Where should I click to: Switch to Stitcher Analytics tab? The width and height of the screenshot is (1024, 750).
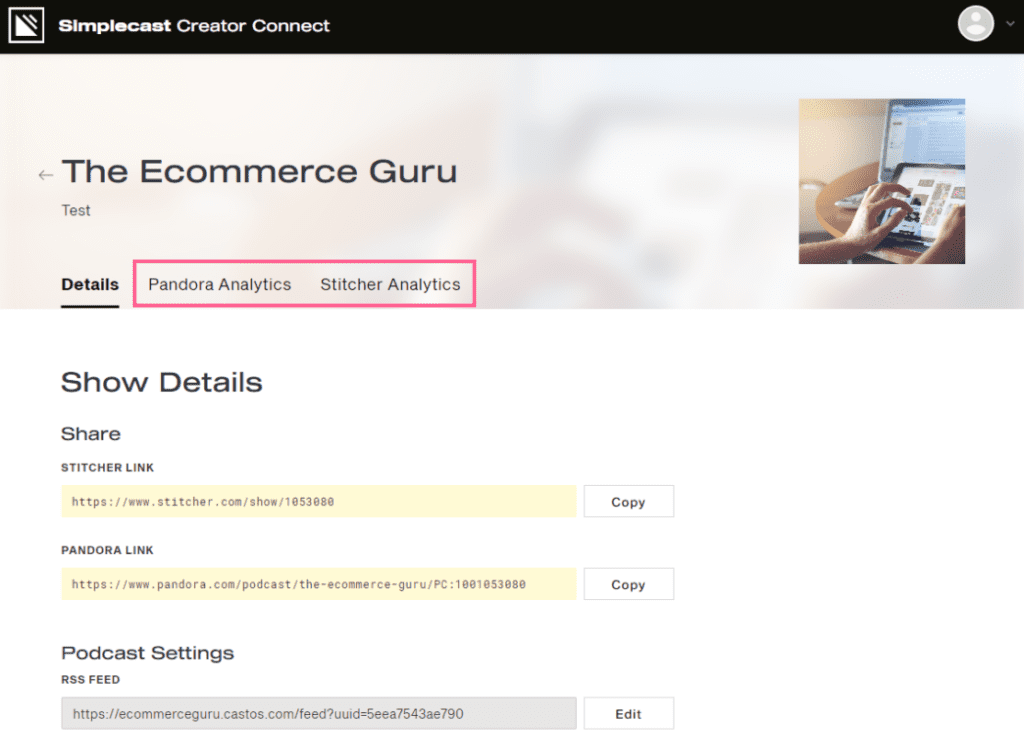pos(390,285)
